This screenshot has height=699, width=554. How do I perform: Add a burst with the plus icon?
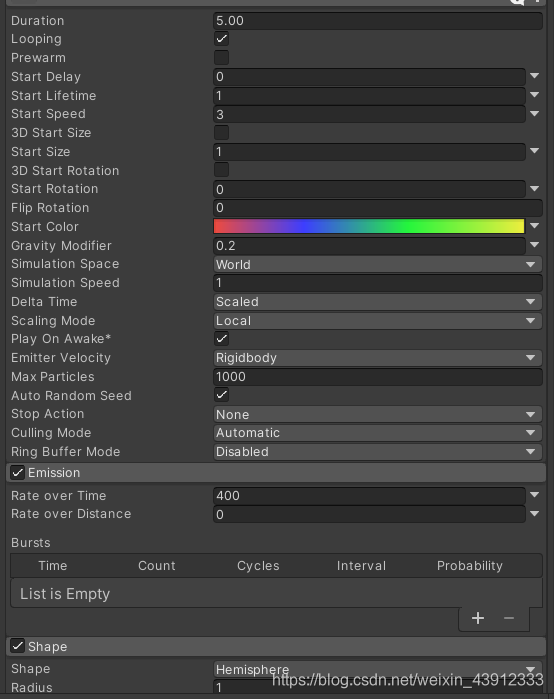pos(478,618)
